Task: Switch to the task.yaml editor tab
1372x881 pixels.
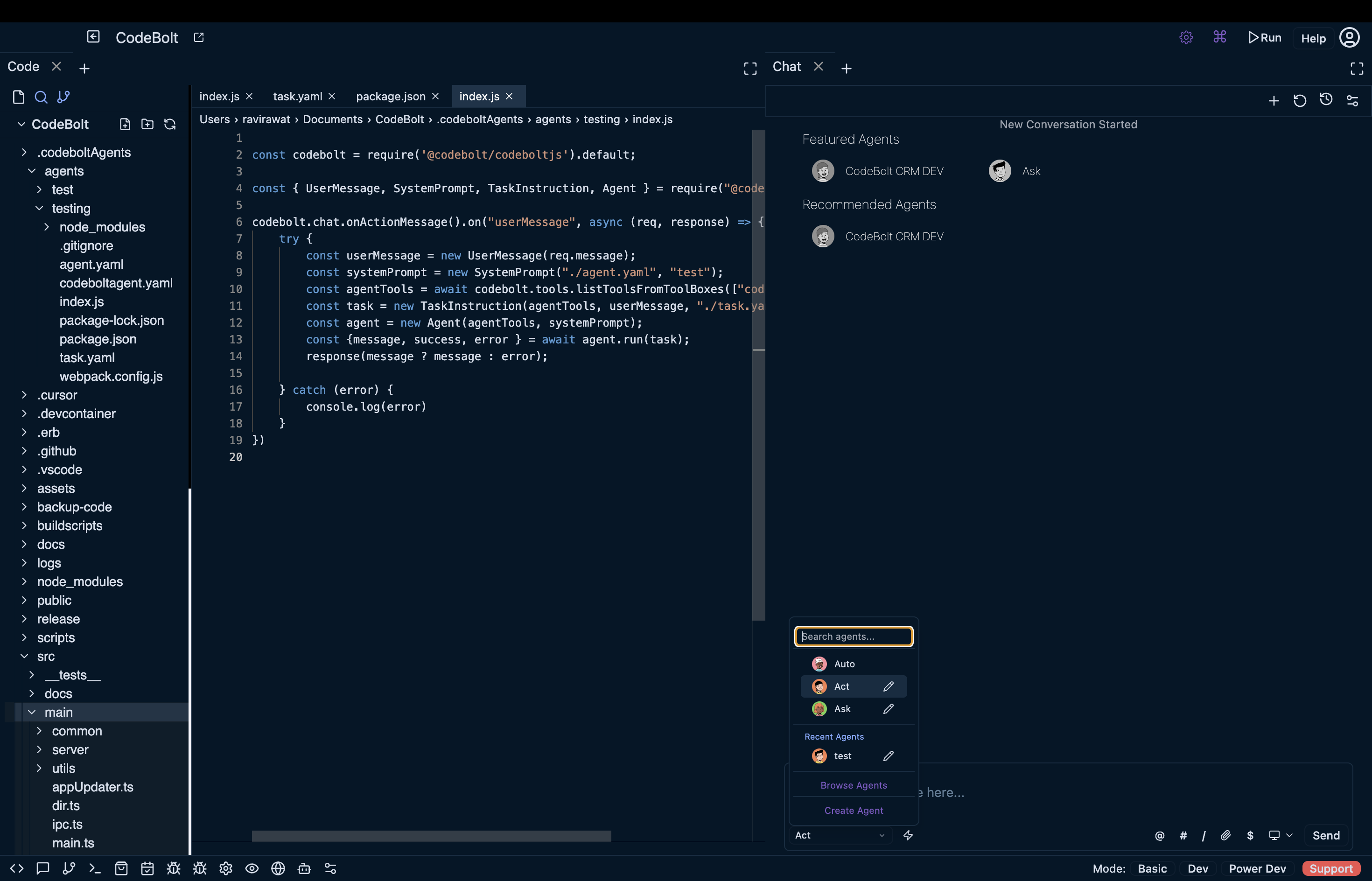Action: pos(298,96)
